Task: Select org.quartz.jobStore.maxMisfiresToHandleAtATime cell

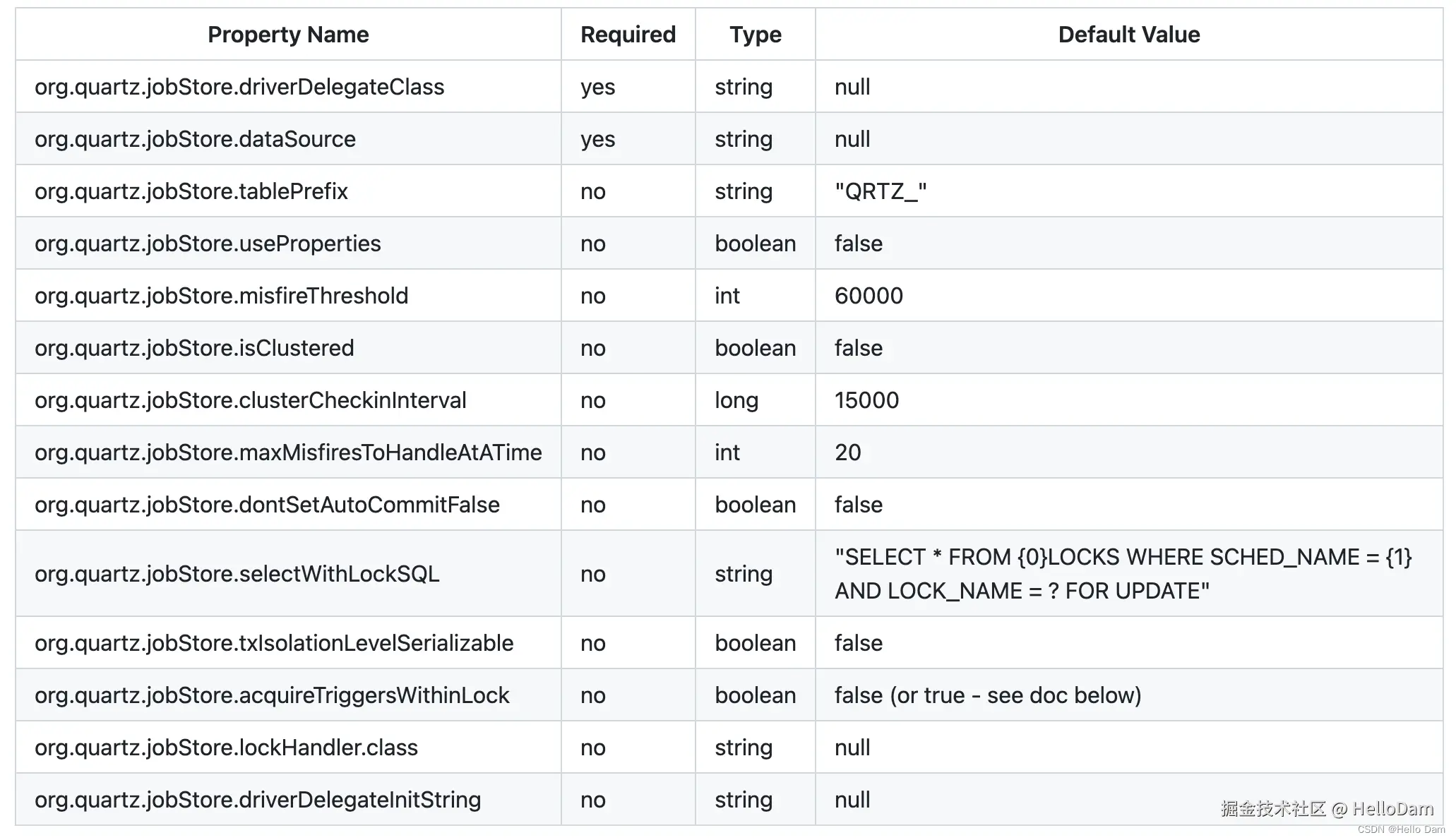Action: click(x=288, y=452)
